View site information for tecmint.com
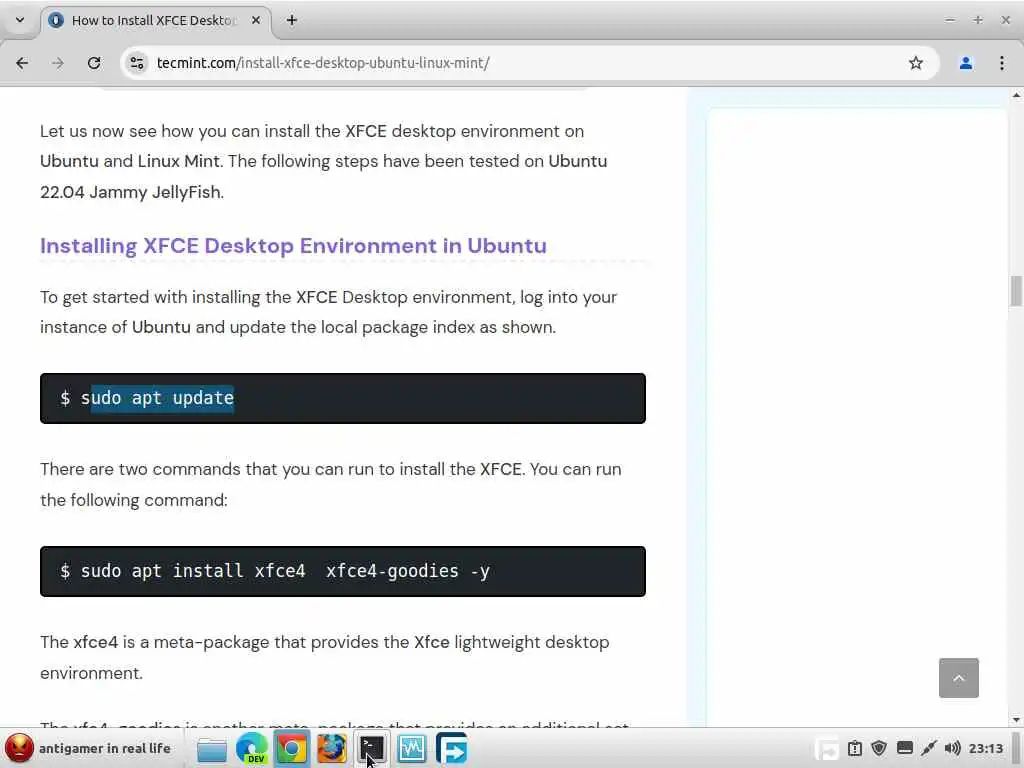 (x=137, y=63)
